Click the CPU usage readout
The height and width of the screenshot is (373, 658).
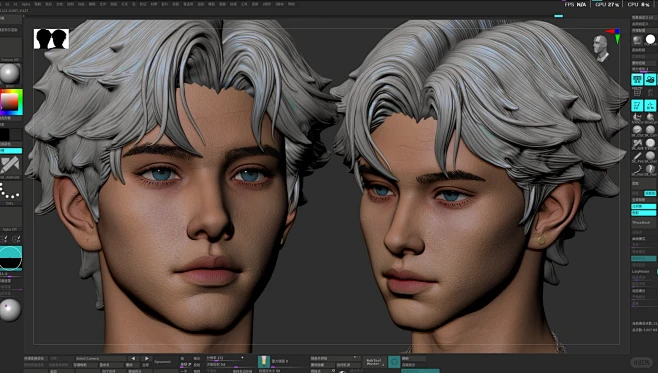tap(639, 4)
